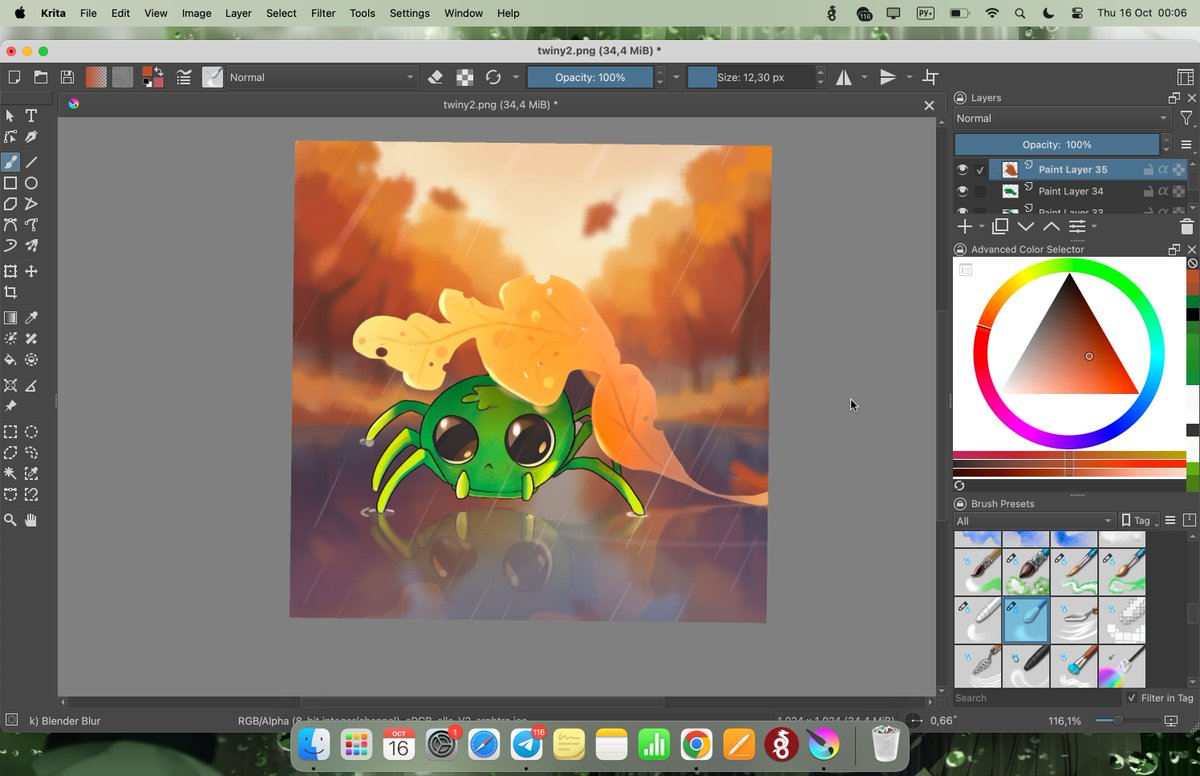Screen dimensions: 1200x776
Task: Select the Rectangle shape tool
Action: click(x=10, y=183)
